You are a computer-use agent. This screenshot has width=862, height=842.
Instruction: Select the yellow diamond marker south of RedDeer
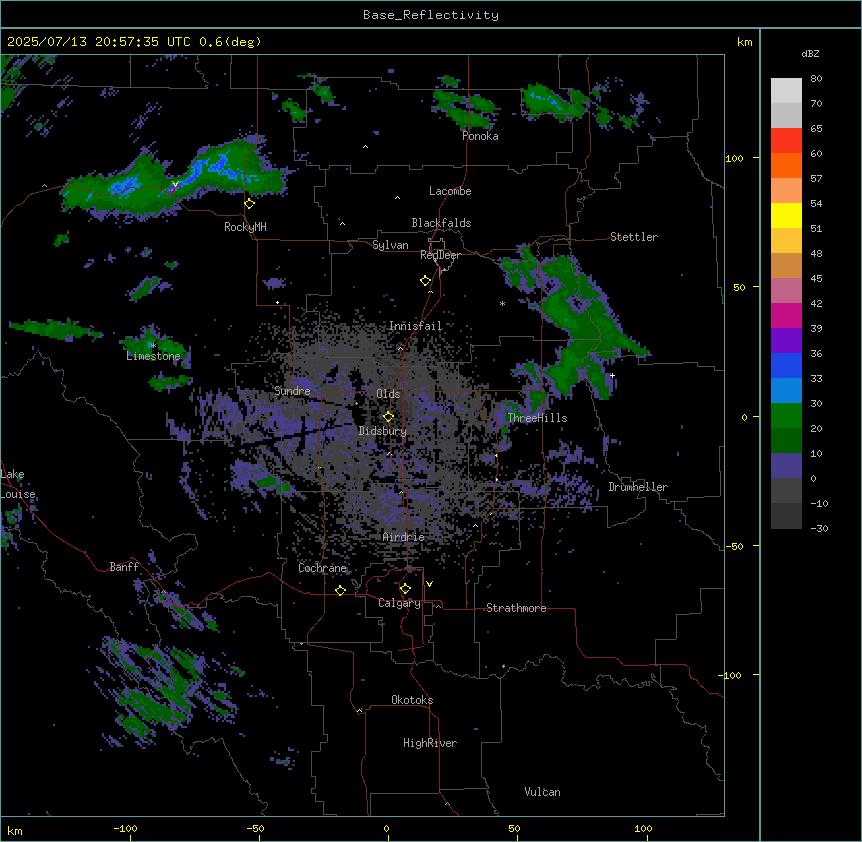[x=425, y=281]
